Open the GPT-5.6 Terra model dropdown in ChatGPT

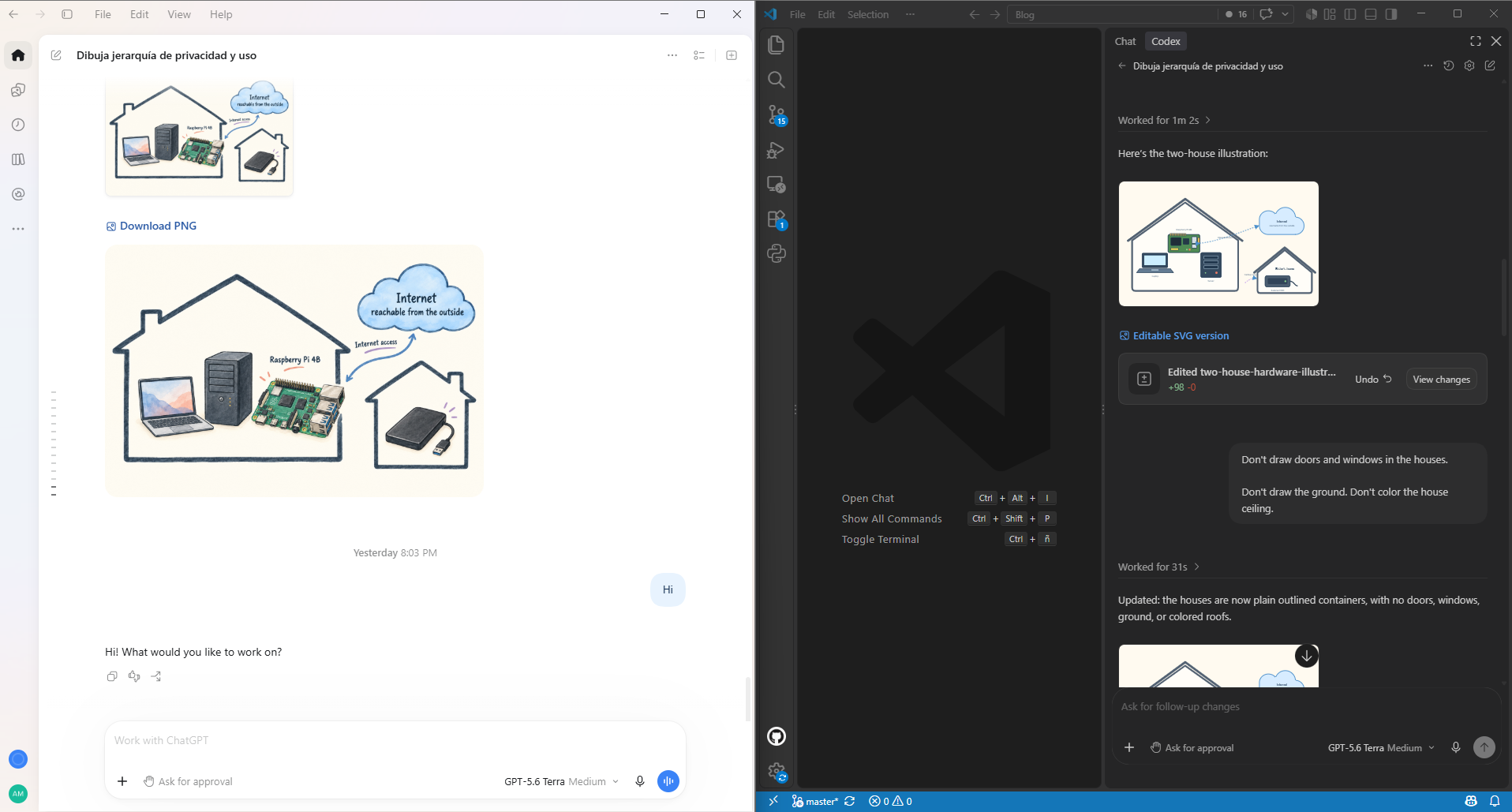[x=561, y=781]
